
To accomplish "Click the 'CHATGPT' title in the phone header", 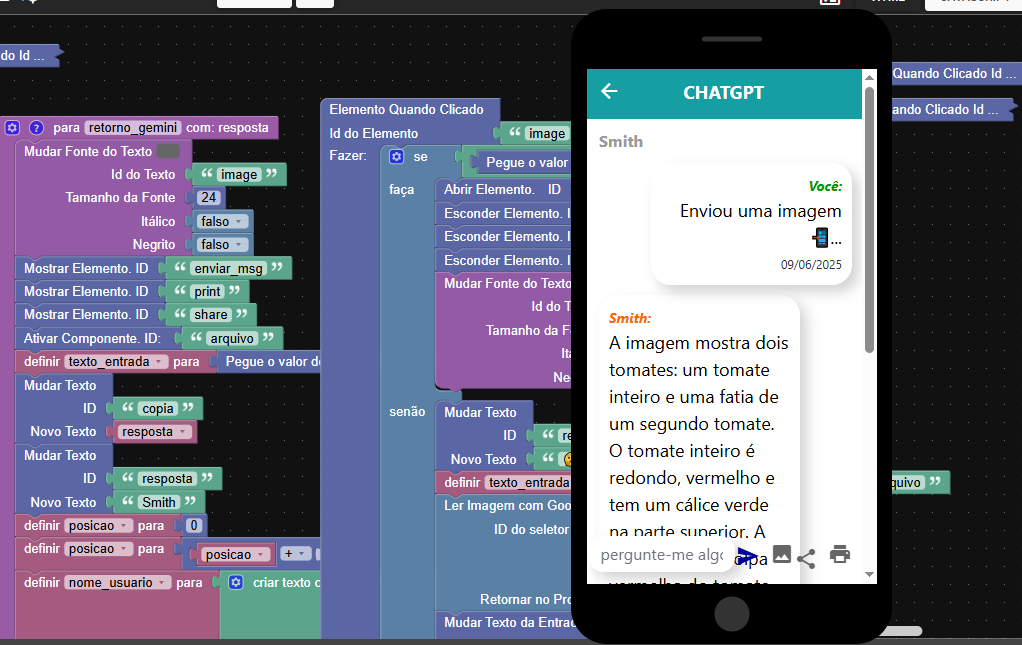I will [x=723, y=93].
